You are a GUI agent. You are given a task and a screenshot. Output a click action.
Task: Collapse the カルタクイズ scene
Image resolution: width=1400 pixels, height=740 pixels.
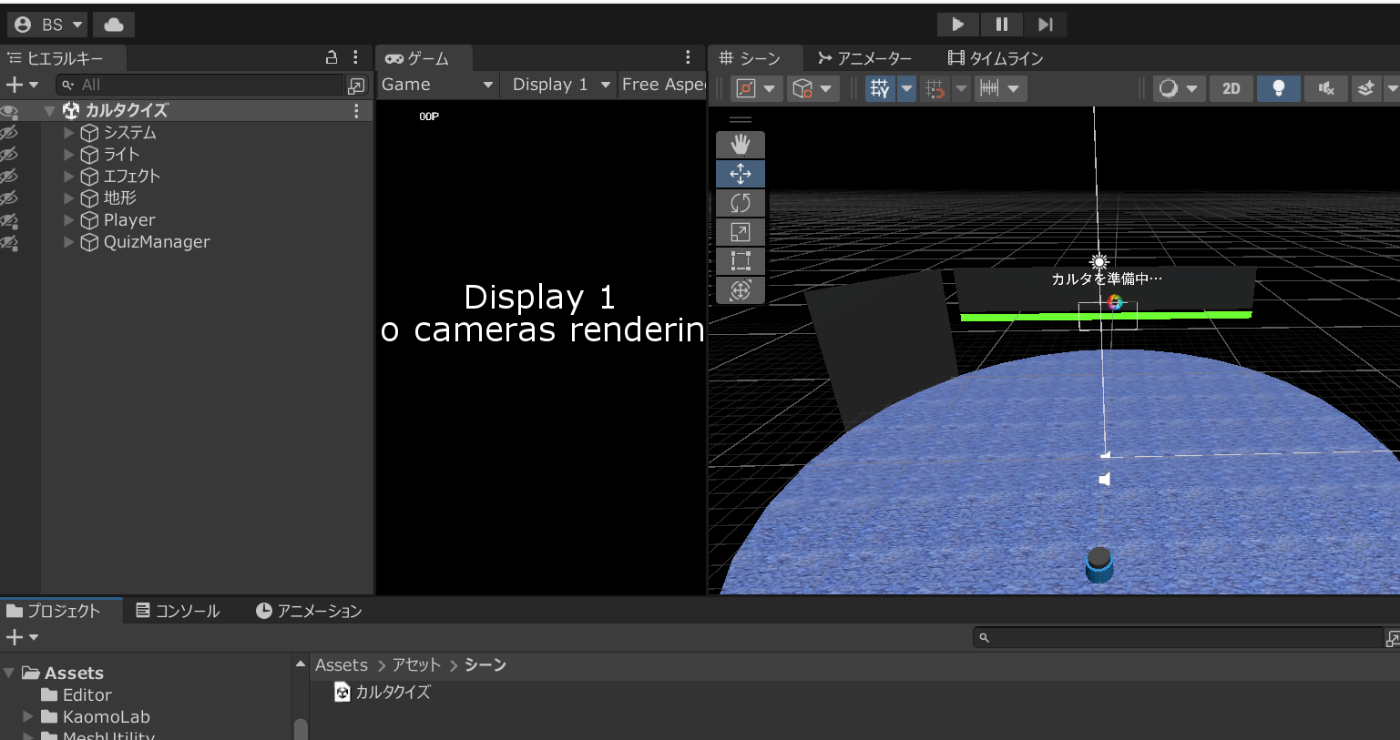point(50,111)
